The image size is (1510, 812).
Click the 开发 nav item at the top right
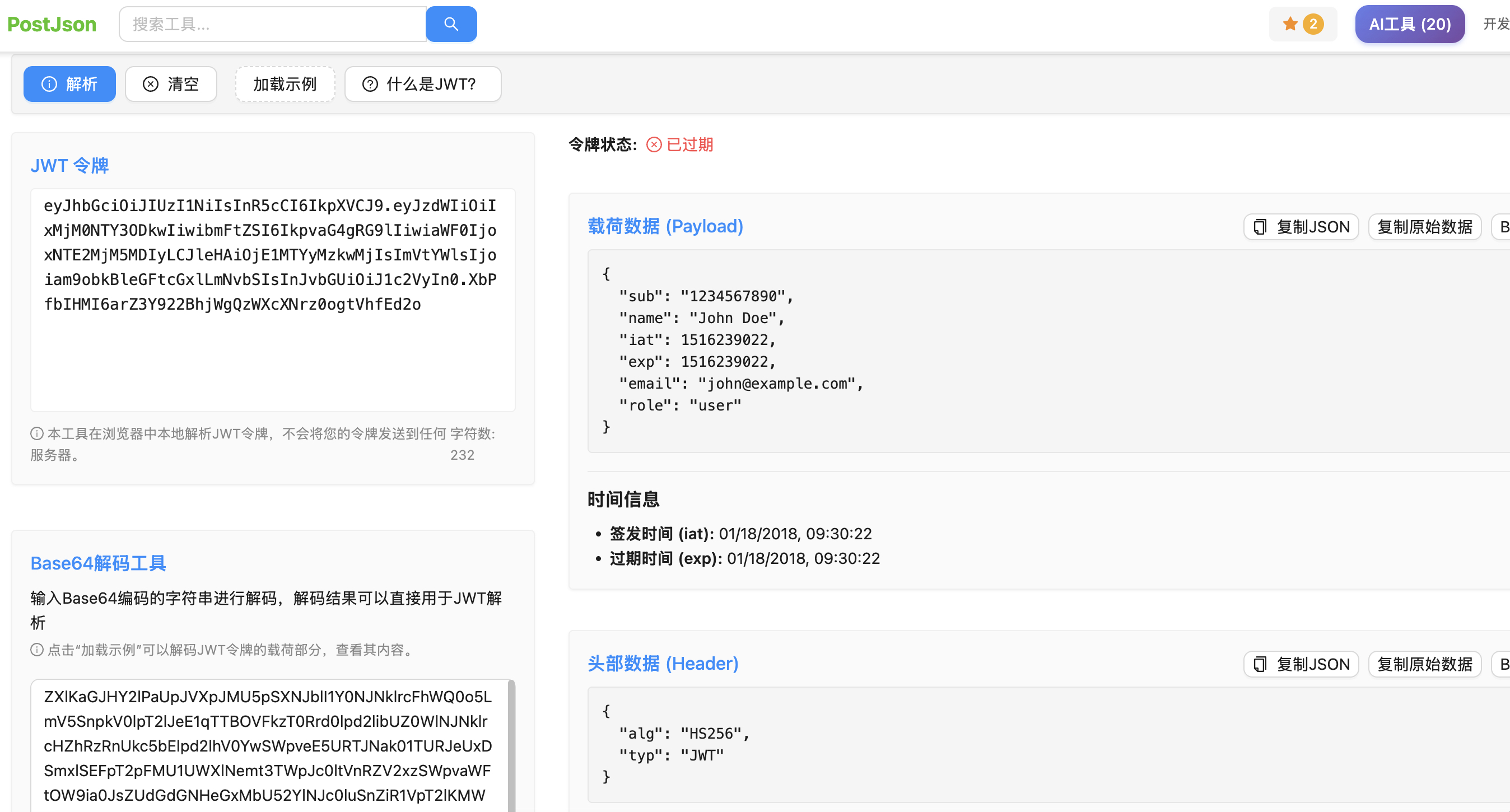coord(1496,24)
